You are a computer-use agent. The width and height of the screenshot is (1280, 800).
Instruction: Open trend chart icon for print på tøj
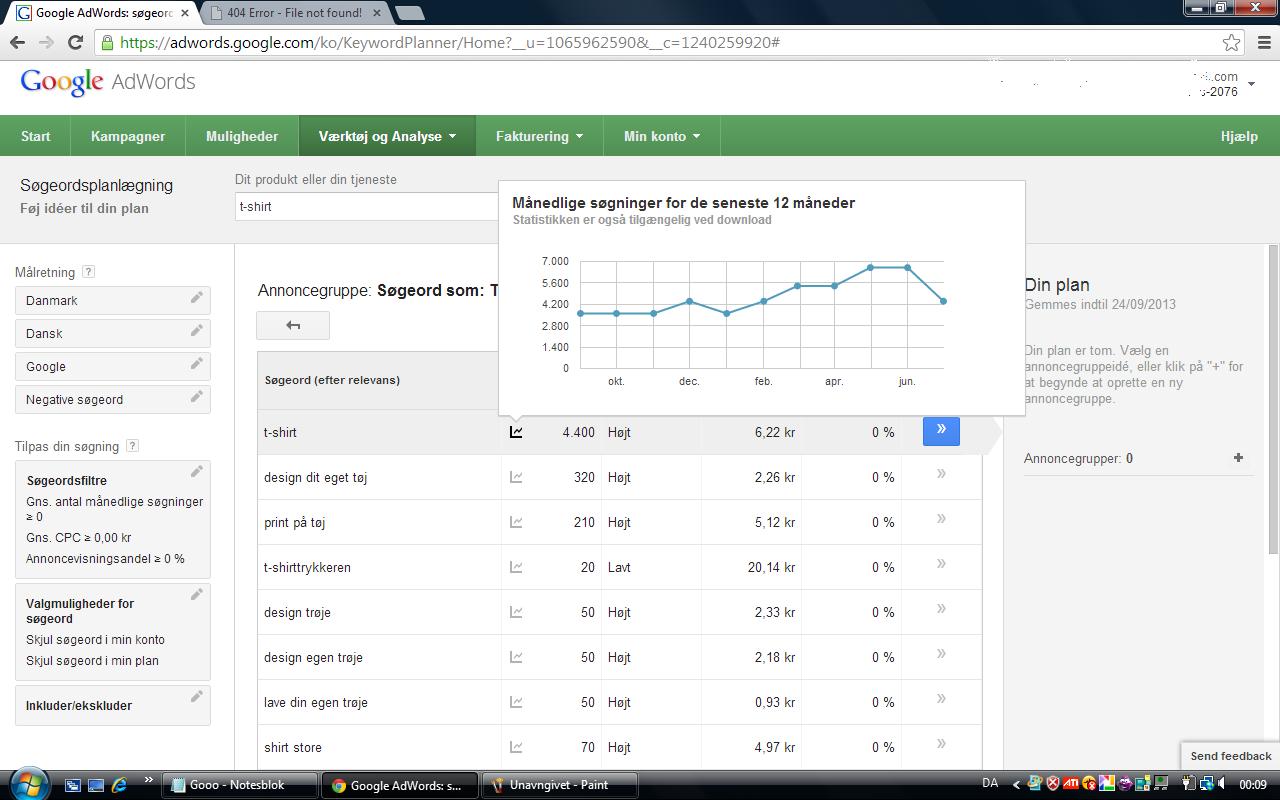[x=516, y=522]
